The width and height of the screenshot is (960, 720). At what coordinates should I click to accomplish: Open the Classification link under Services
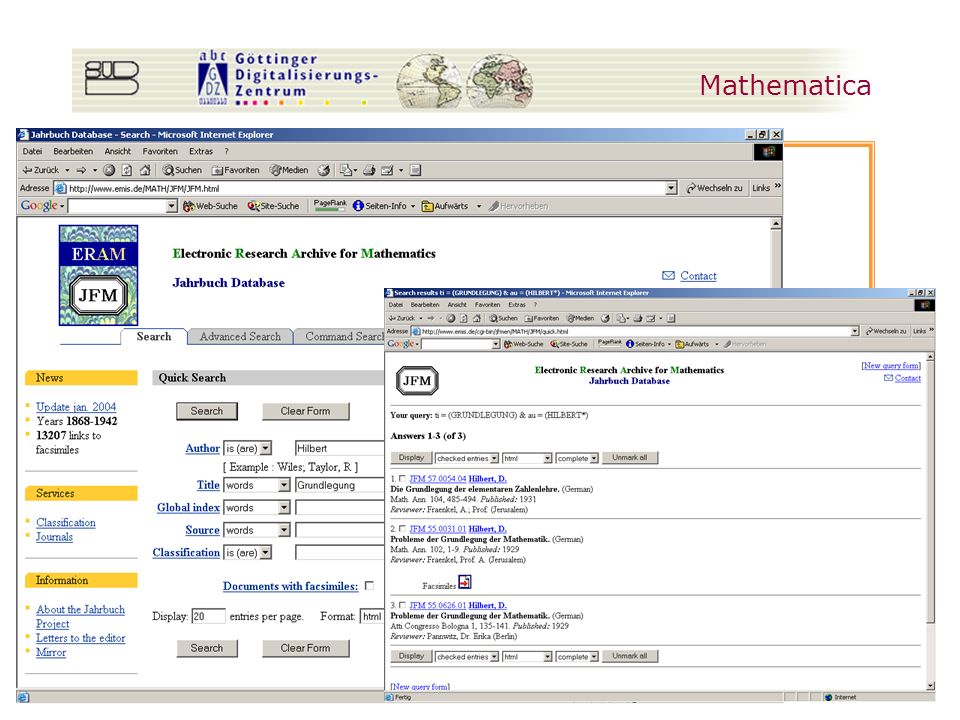(x=66, y=523)
